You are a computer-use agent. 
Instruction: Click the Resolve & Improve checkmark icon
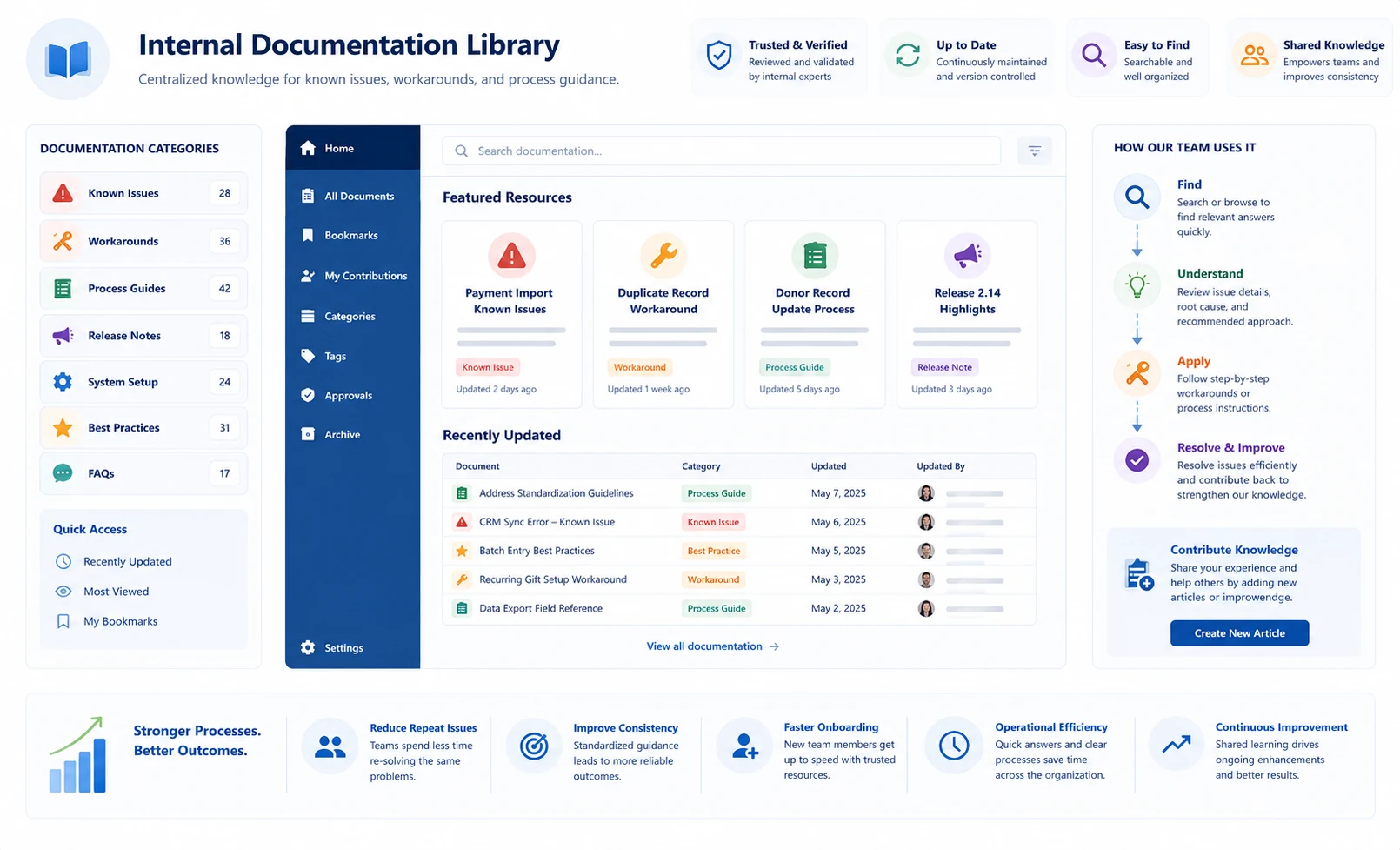click(1137, 460)
